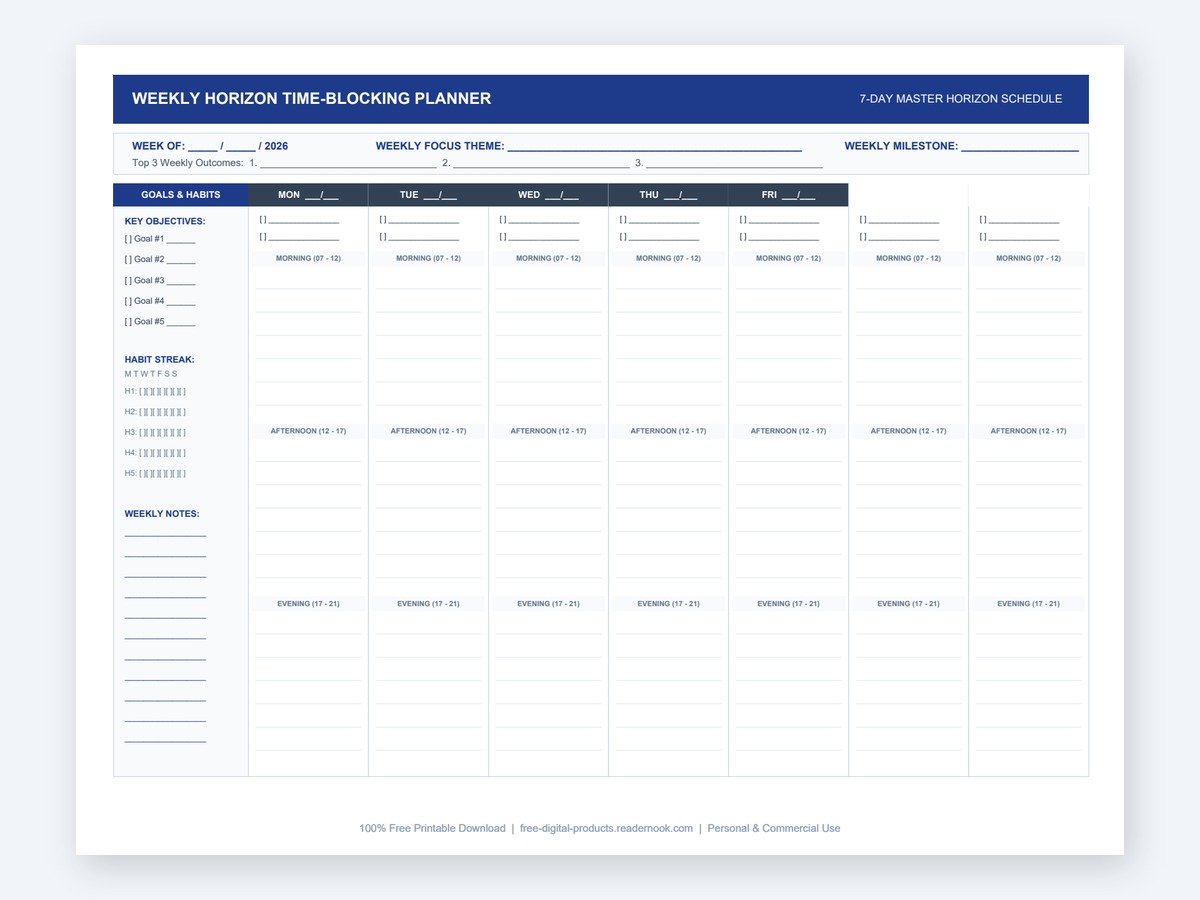The image size is (1200, 900).
Task: Mark the H2 habit streak row
Action: coord(155,412)
